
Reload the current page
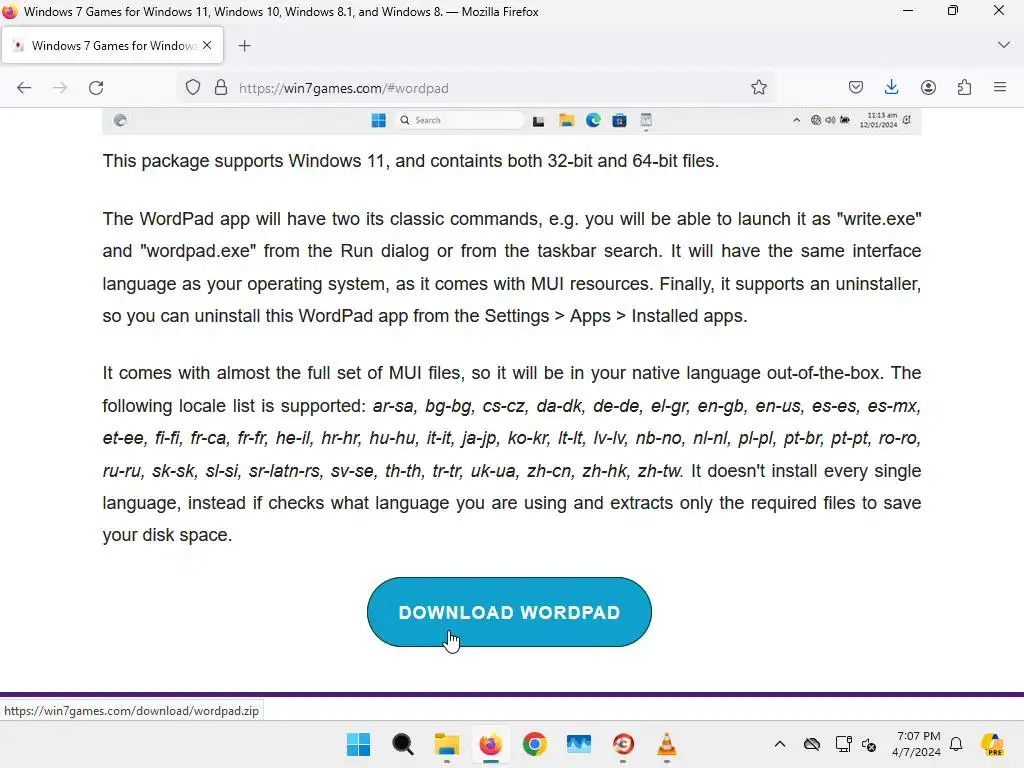pos(96,88)
